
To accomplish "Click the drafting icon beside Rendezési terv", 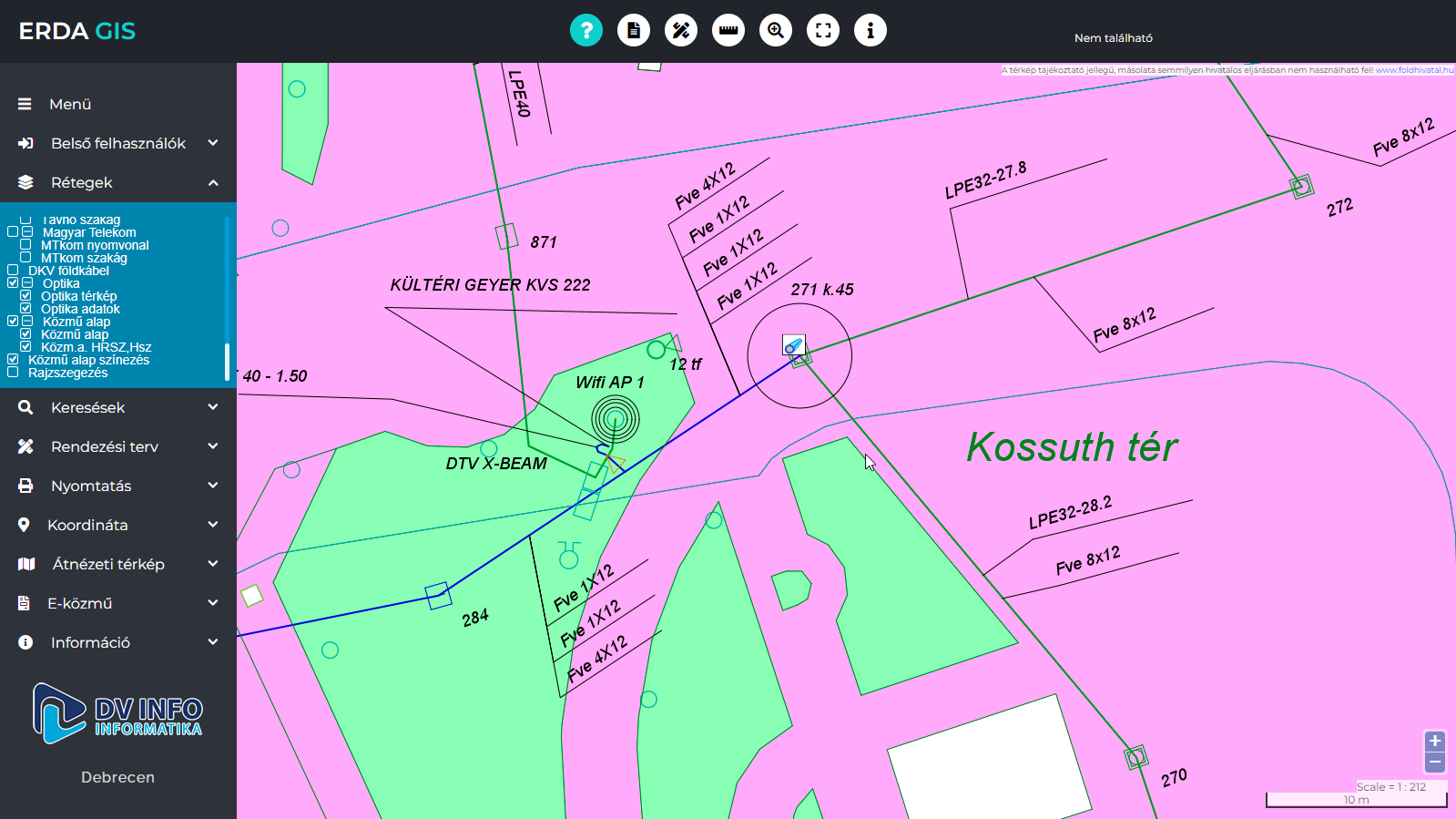I will (25, 446).
